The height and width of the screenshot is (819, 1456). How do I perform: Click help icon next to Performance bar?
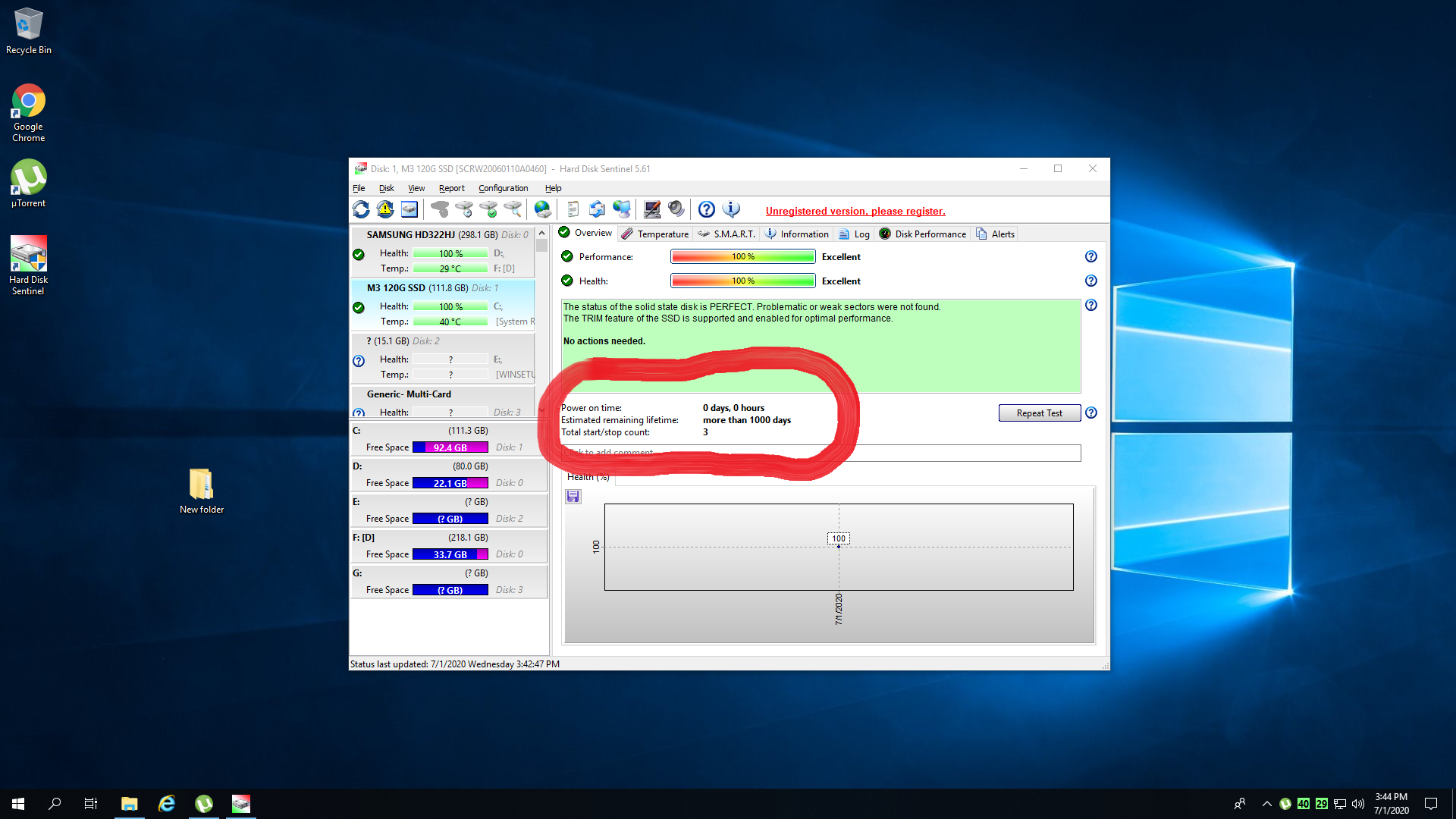[x=1091, y=257]
